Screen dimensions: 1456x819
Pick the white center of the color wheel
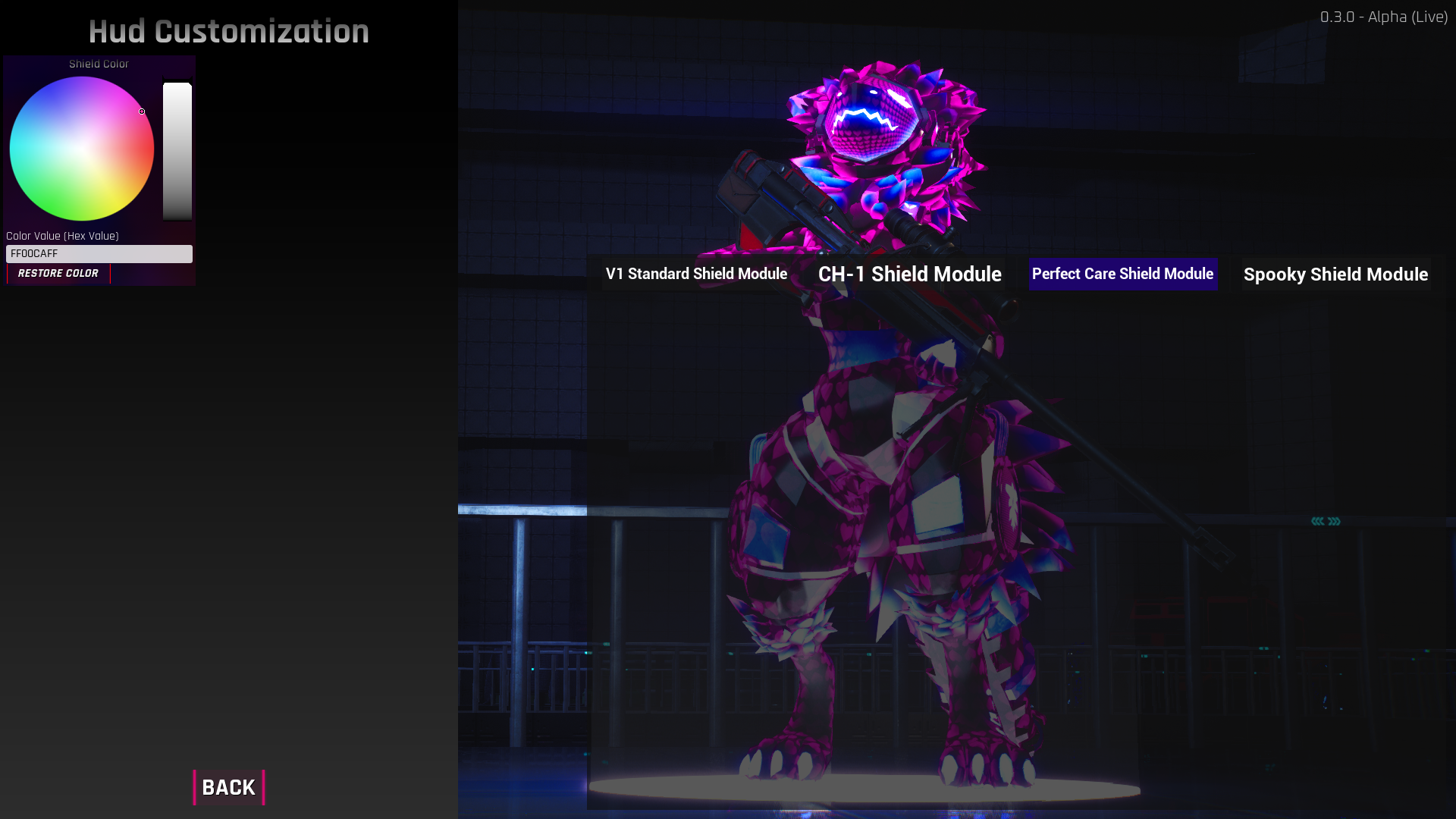[x=82, y=149]
